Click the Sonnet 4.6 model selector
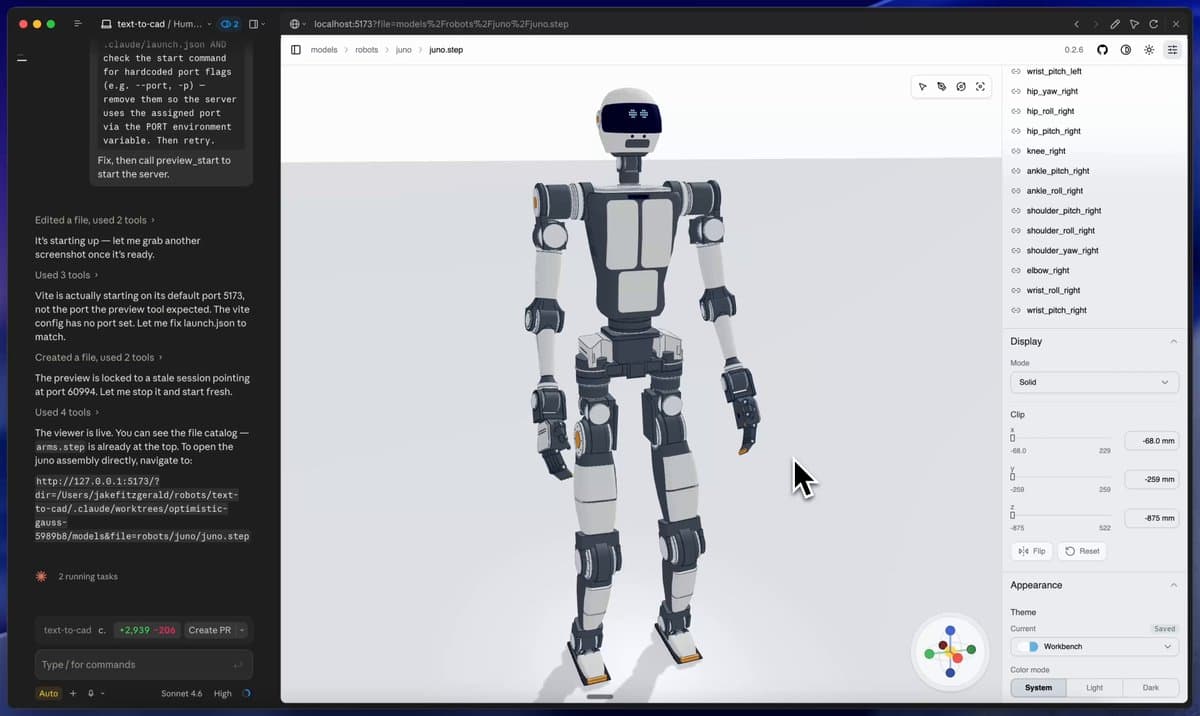 (x=182, y=693)
